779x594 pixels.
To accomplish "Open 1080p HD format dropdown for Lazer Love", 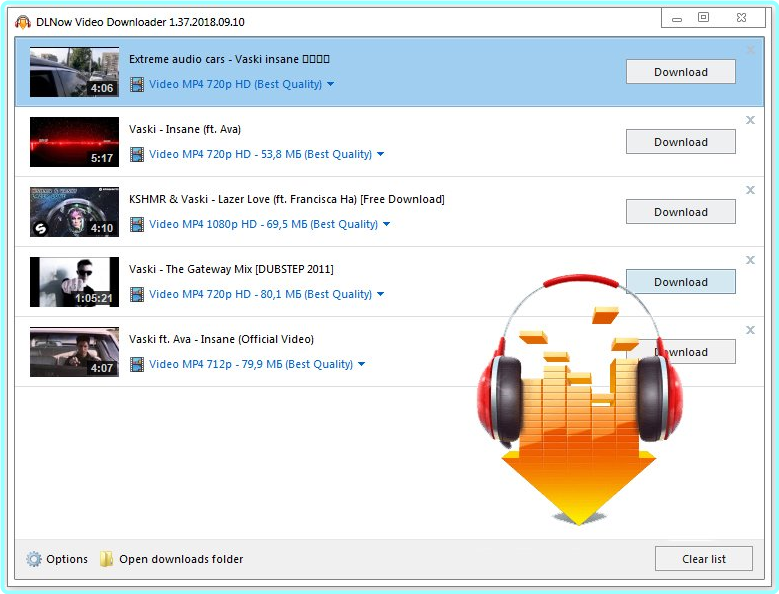I will pos(386,225).
